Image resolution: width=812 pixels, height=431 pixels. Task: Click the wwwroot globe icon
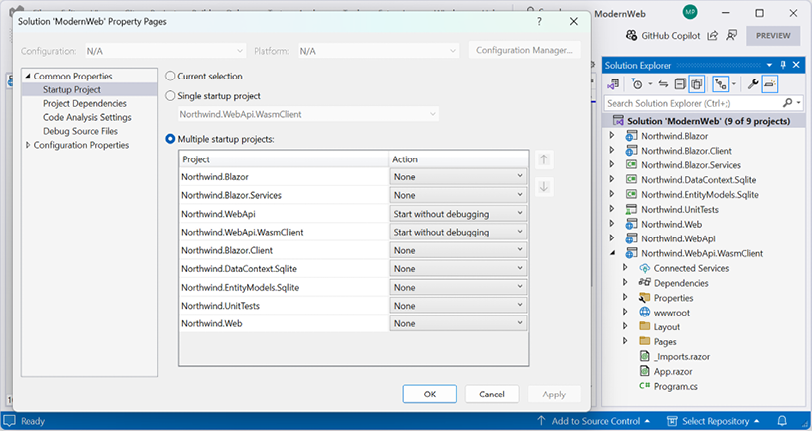pyautogui.click(x=644, y=312)
